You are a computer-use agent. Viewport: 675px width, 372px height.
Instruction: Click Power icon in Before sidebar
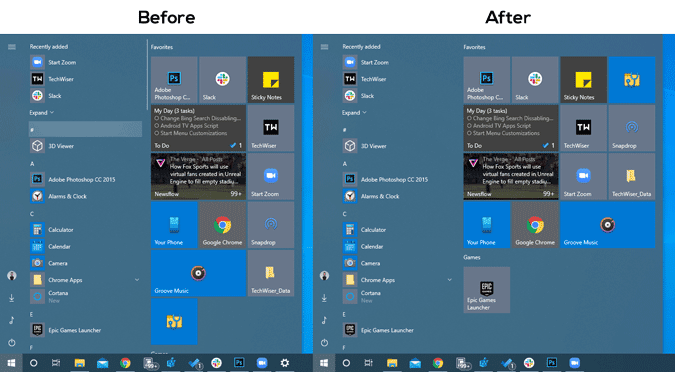[12, 343]
